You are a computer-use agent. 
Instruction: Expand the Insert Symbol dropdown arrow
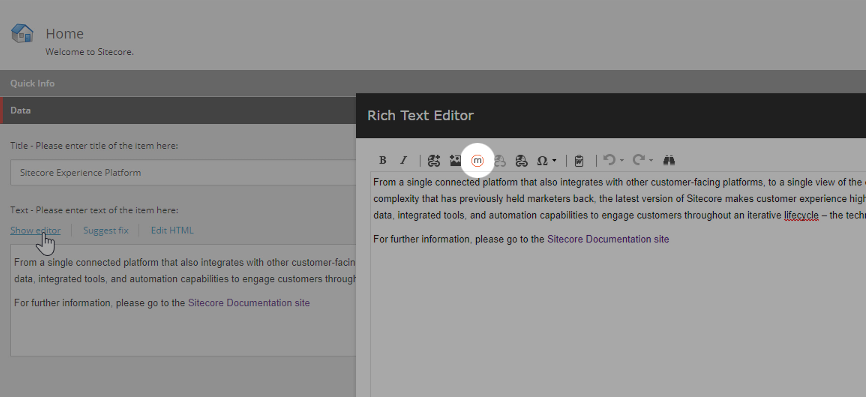[x=554, y=161]
